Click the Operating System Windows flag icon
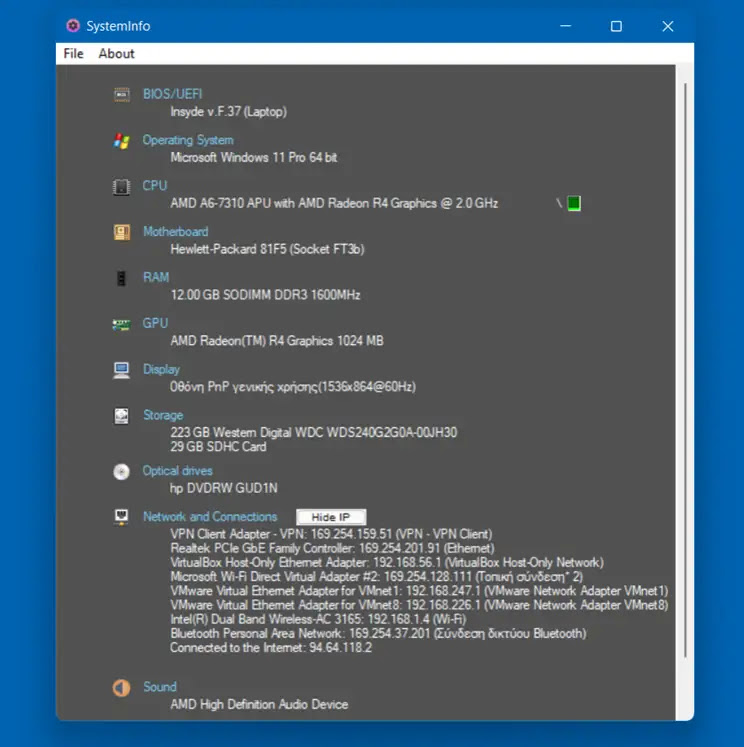744x747 pixels. pyautogui.click(x=121, y=141)
